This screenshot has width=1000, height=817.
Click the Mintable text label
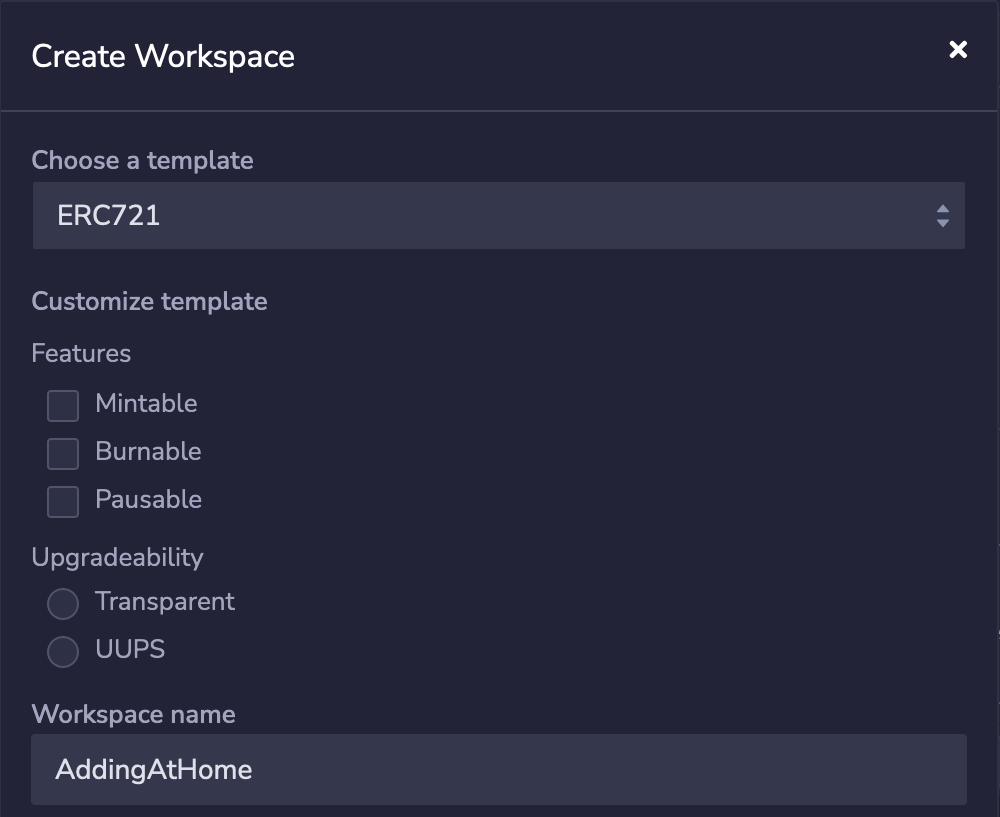(x=146, y=404)
